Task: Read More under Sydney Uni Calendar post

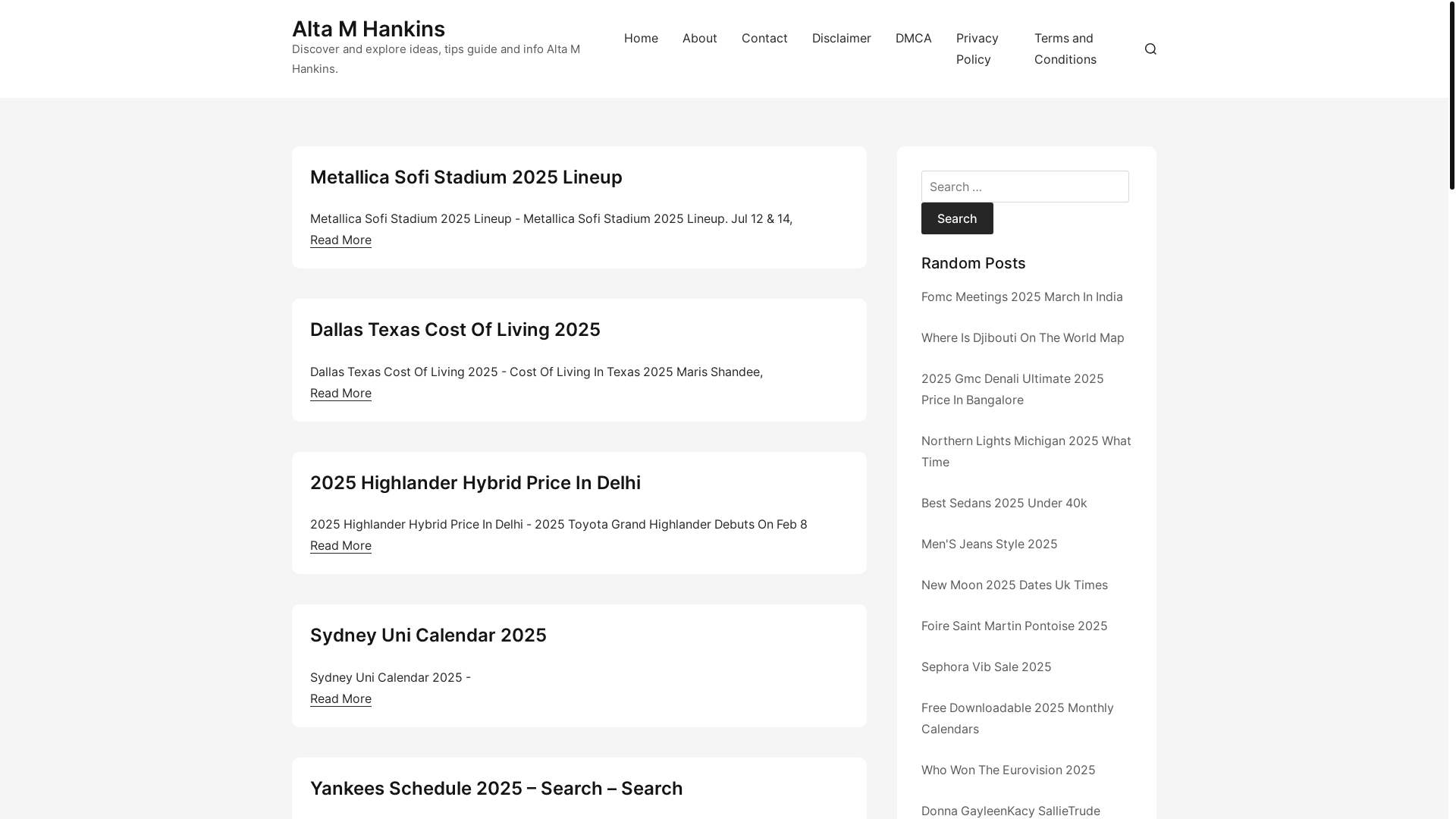Action: pyautogui.click(x=340, y=698)
